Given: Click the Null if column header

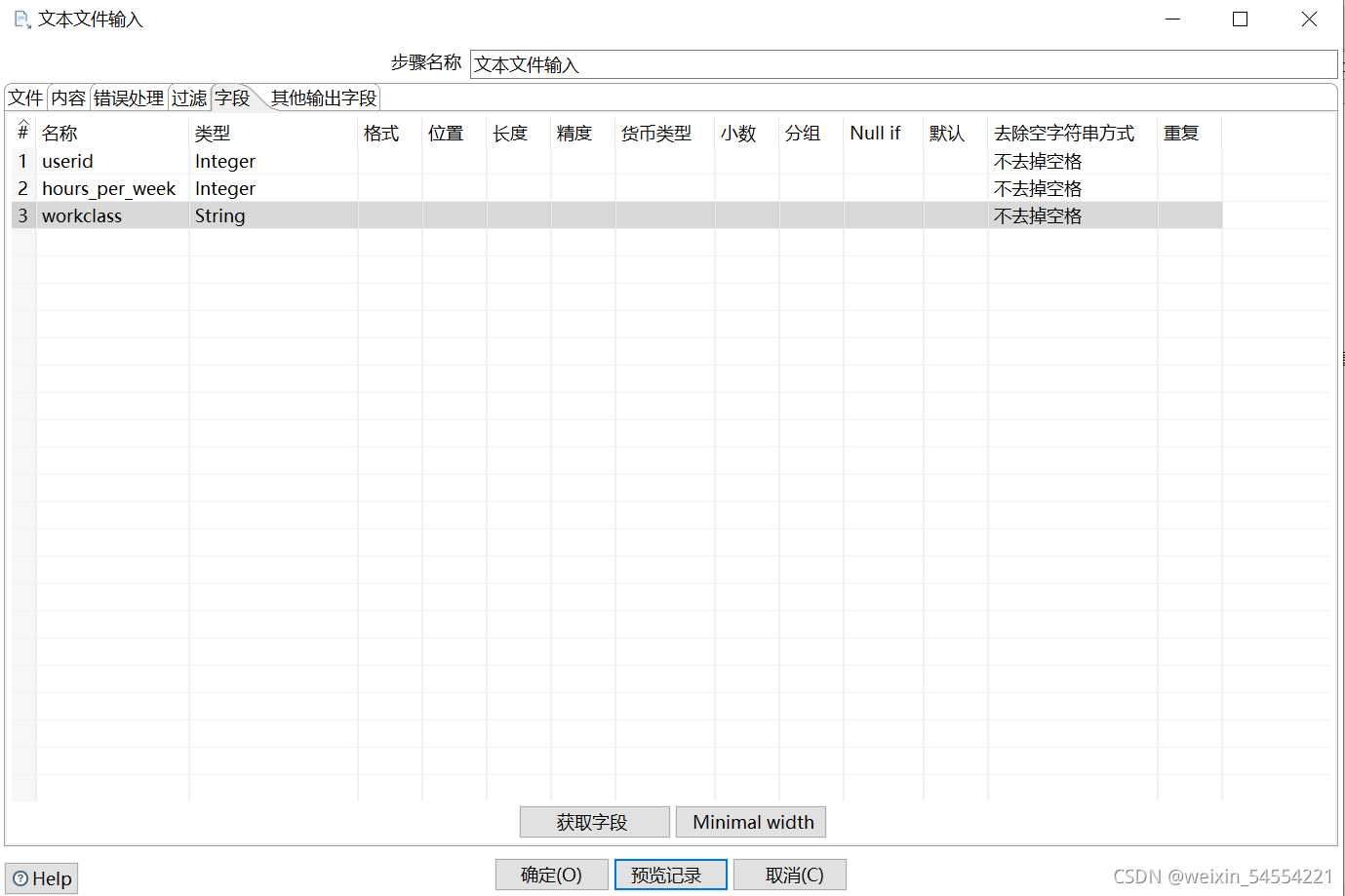Looking at the screenshot, I should (884, 133).
